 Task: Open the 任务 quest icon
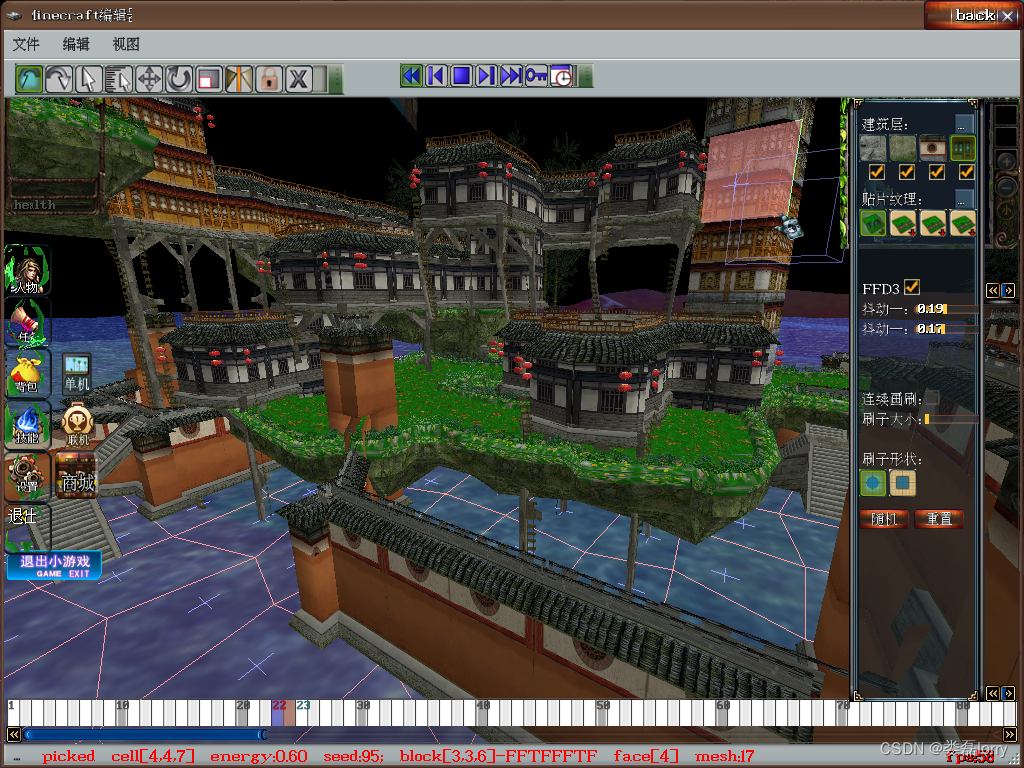point(27,321)
